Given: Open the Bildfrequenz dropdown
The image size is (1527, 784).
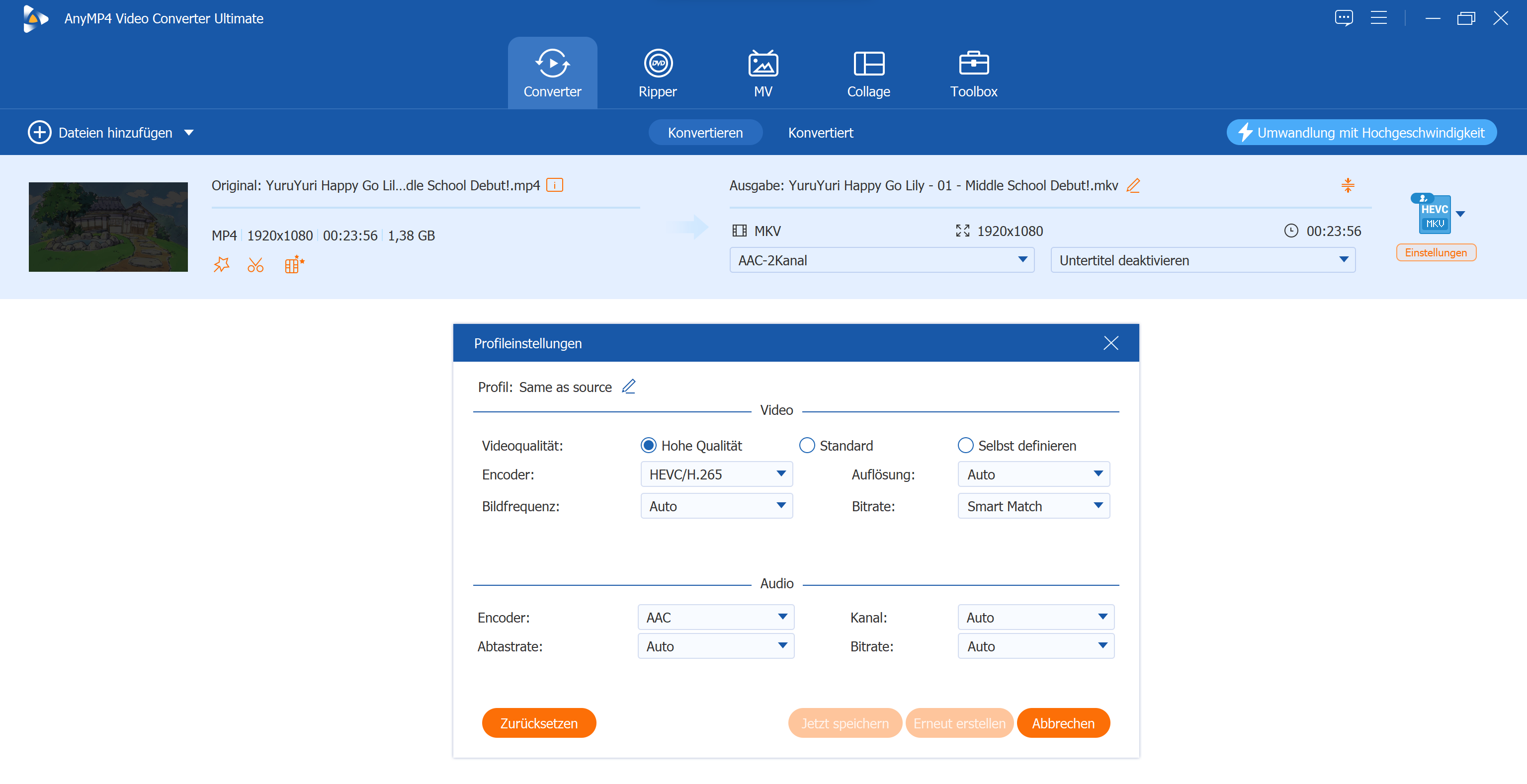Looking at the screenshot, I should tap(716, 506).
